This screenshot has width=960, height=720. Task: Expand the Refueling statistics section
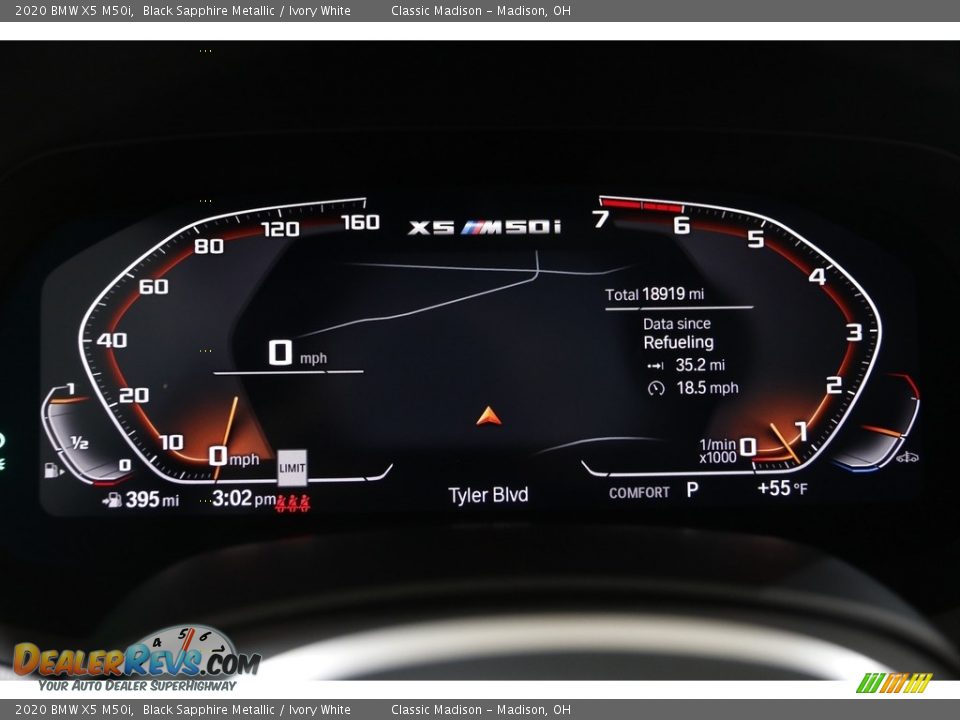click(x=679, y=342)
